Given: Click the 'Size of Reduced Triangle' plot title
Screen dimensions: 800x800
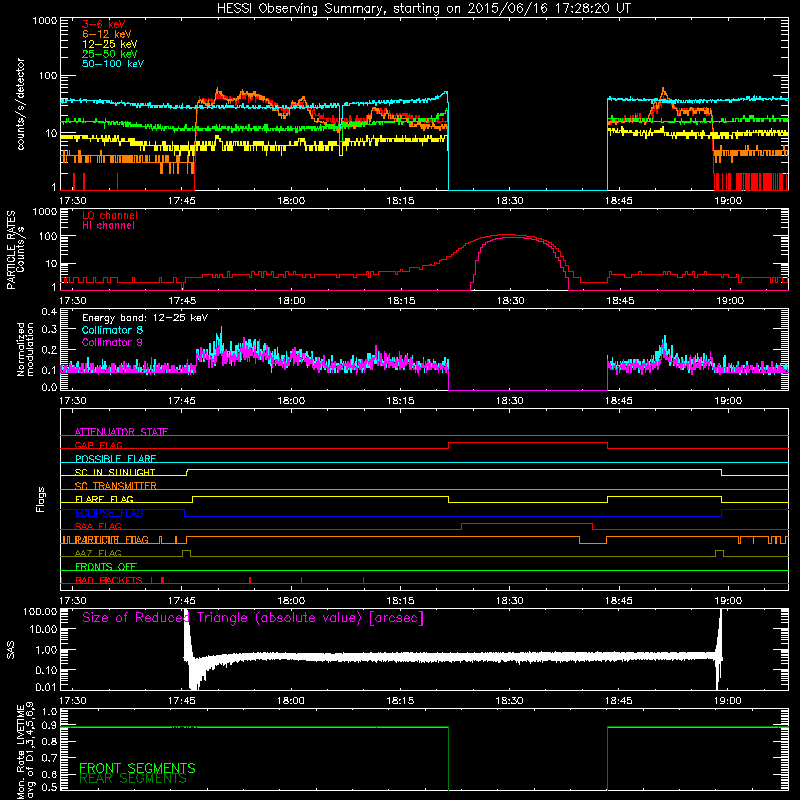Looking at the screenshot, I should click(x=253, y=618).
